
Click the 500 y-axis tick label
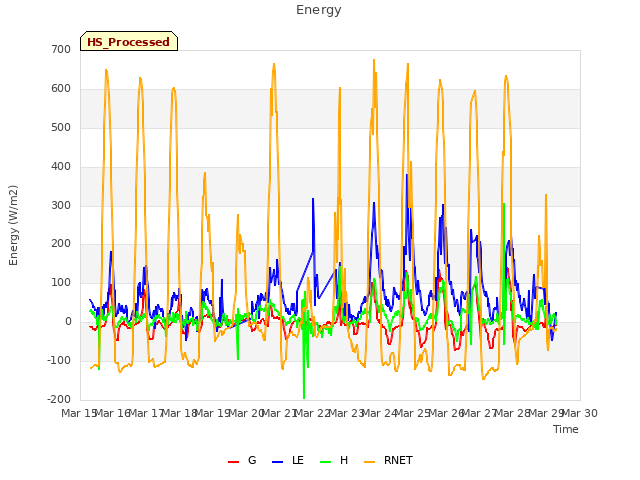[61, 127]
